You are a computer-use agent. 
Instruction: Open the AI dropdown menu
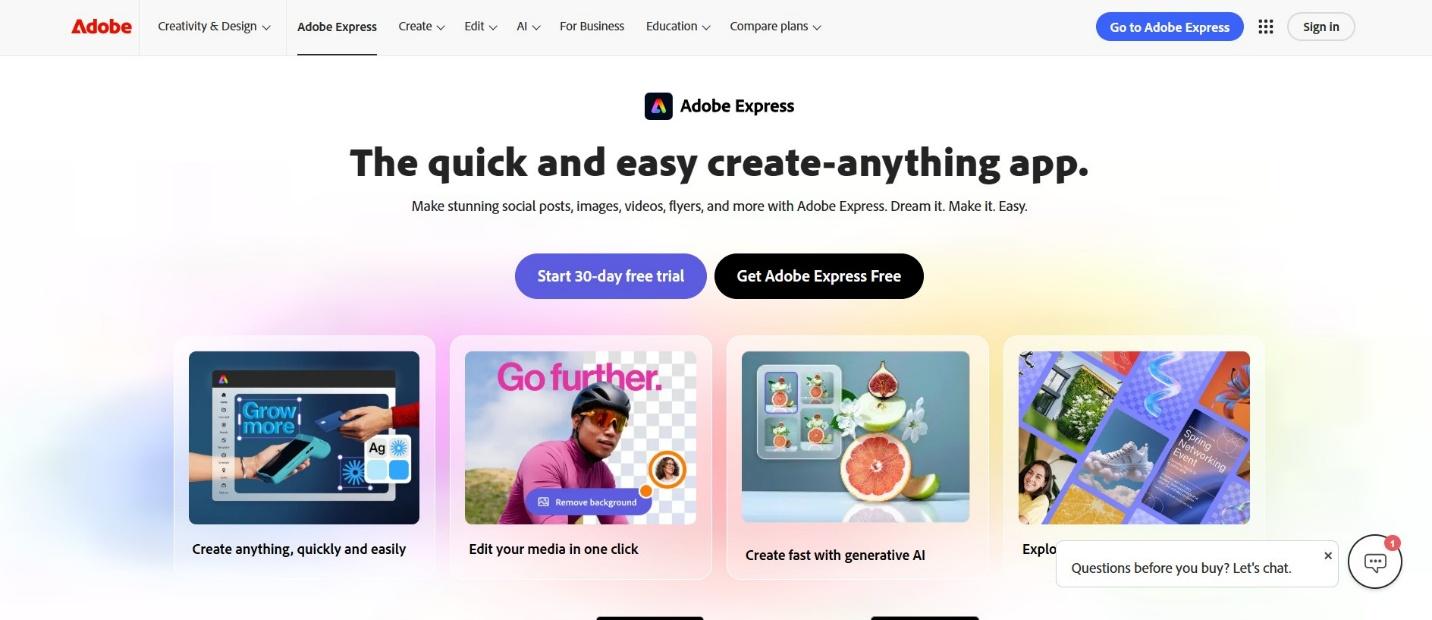click(528, 27)
